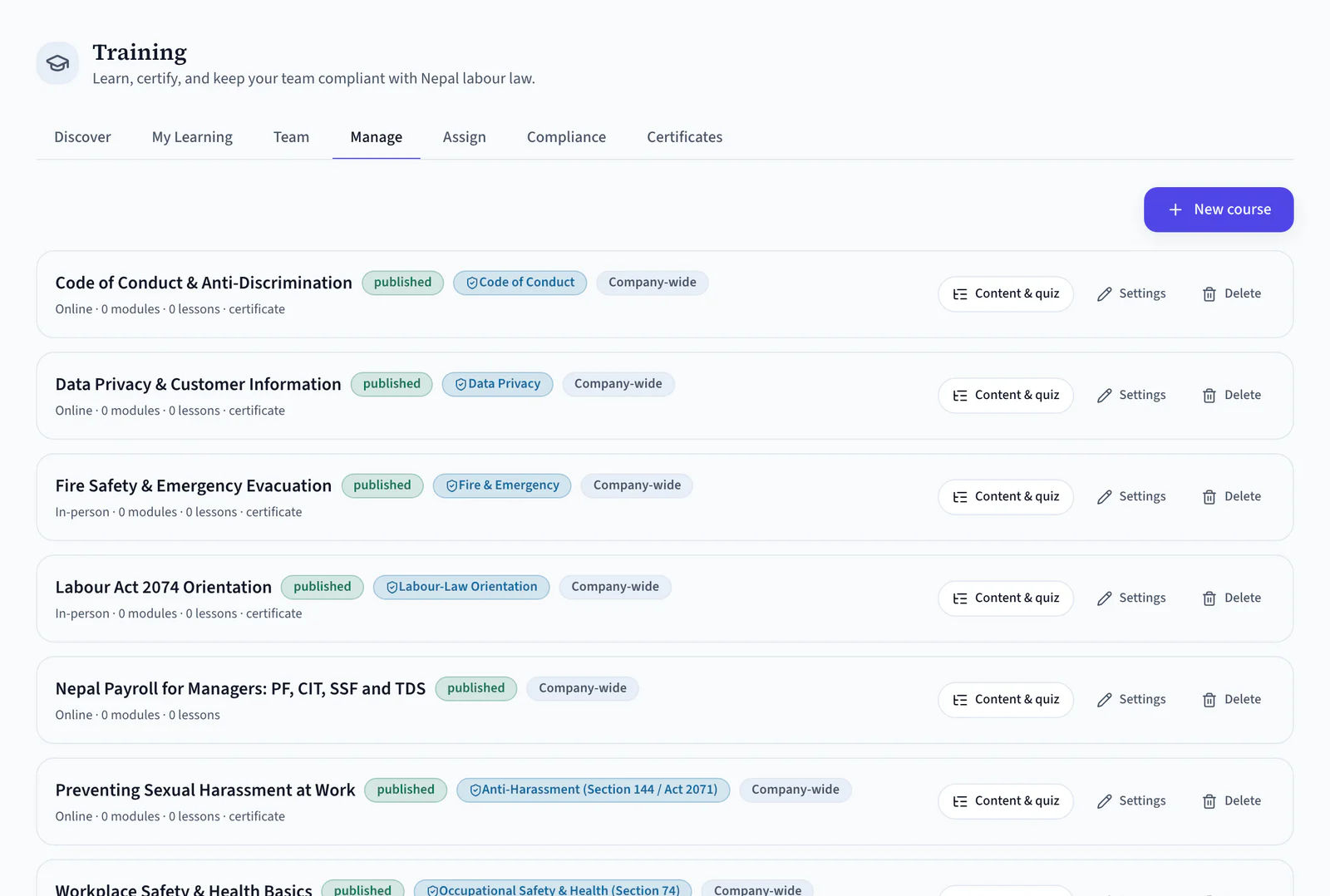Viewport: 1330px width, 896px height.
Task: Switch to the Certificates tab
Action: coord(685,137)
